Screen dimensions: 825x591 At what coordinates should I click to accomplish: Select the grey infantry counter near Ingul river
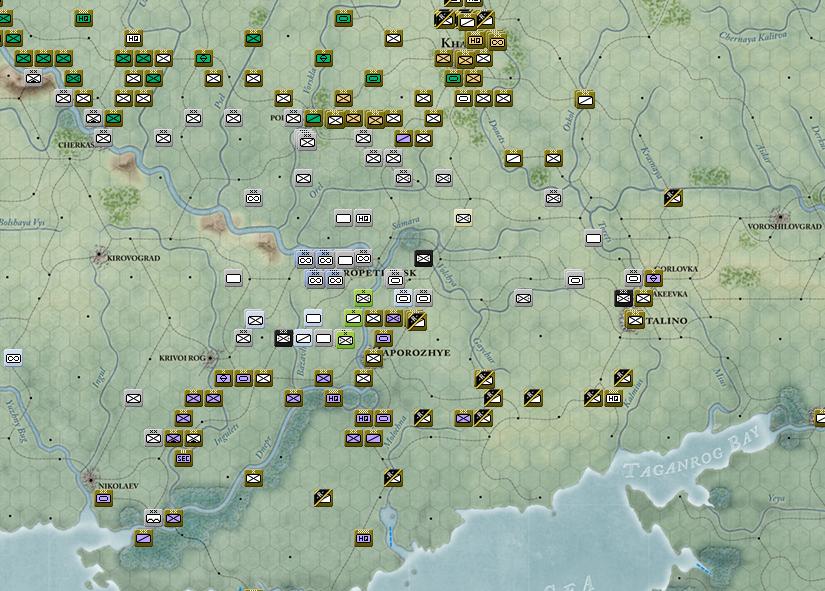point(133,398)
